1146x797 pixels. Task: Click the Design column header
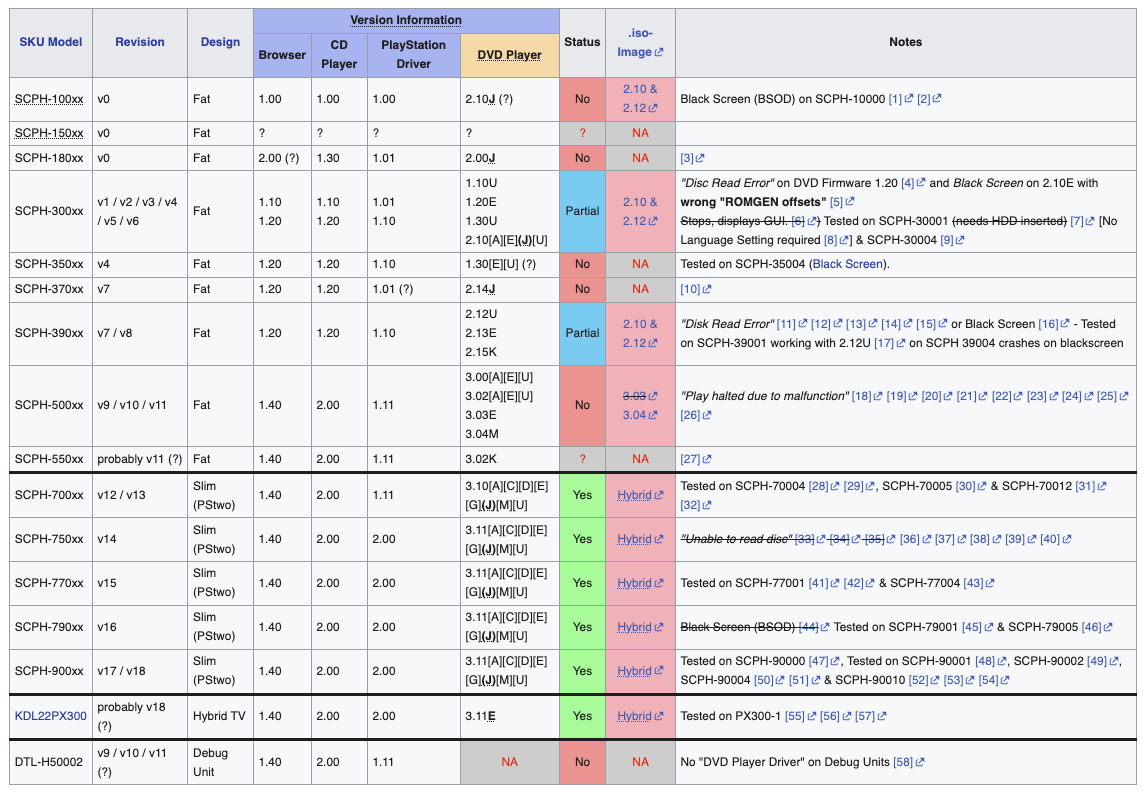[x=220, y=42]
